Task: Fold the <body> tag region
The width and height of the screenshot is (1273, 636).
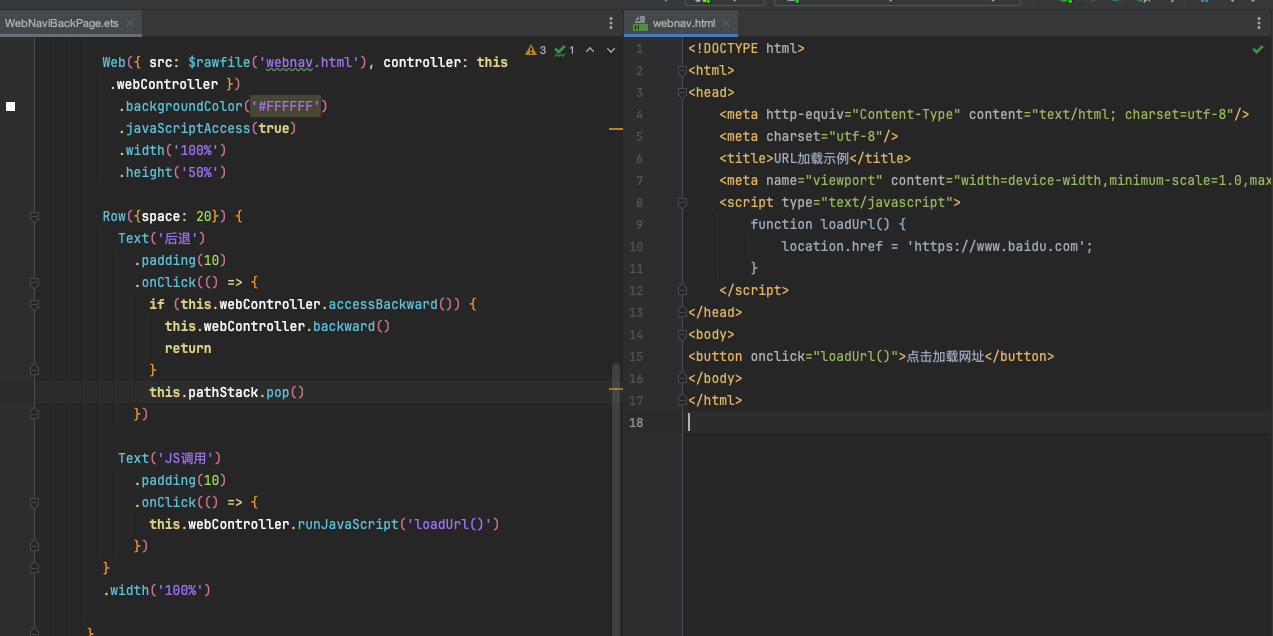Action: coord(682,334)
